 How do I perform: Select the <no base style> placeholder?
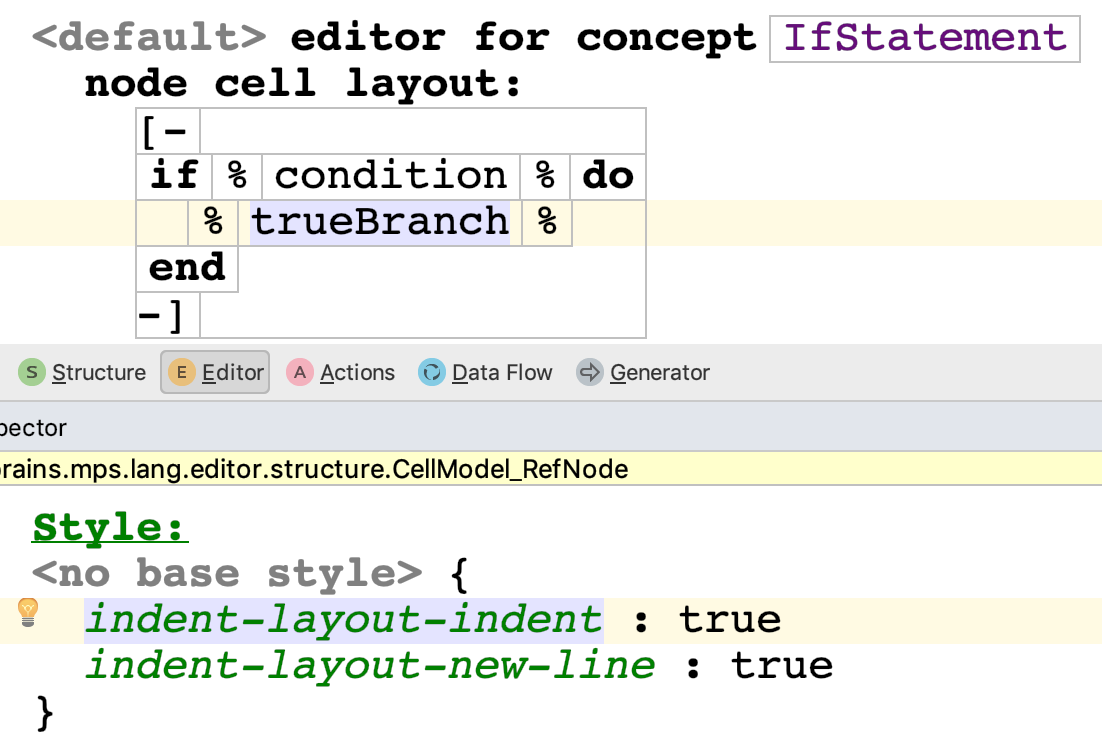click(x=227, y=574)
